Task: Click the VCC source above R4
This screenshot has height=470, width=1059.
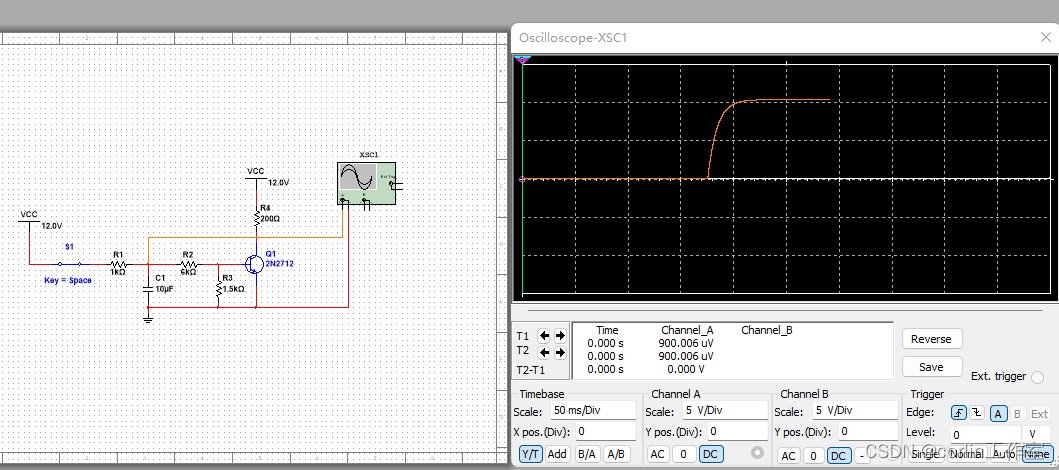Action: pos(256,177)
